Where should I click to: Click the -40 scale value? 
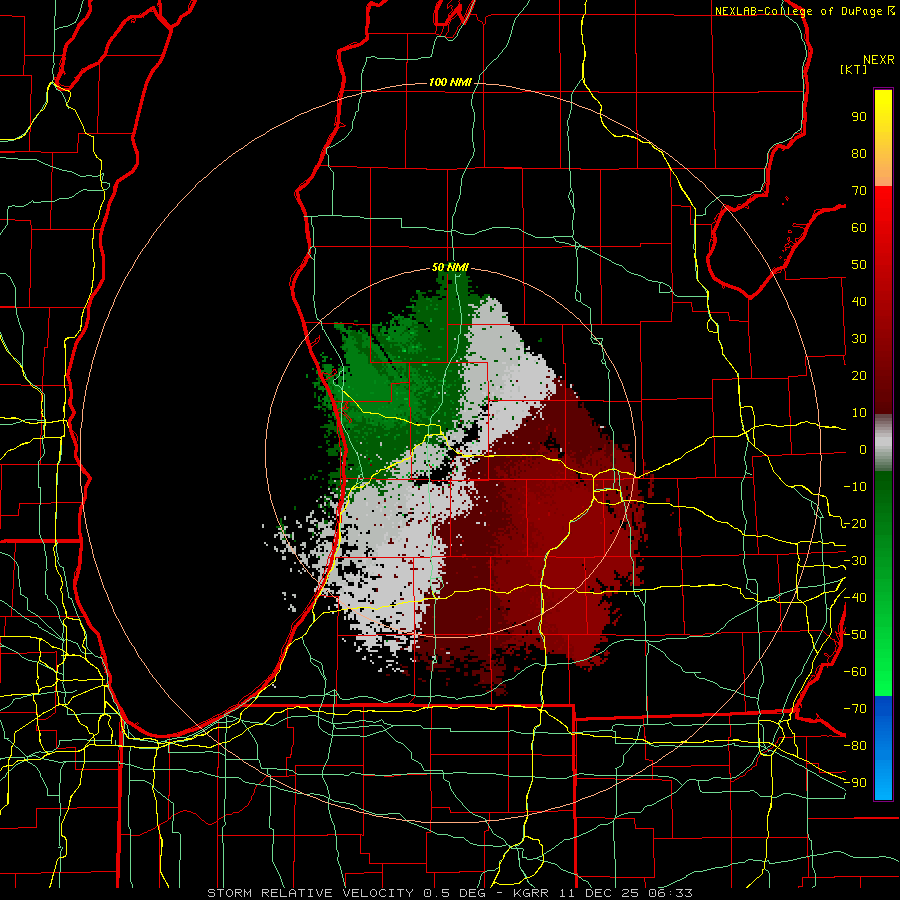(x=855, y=598)
